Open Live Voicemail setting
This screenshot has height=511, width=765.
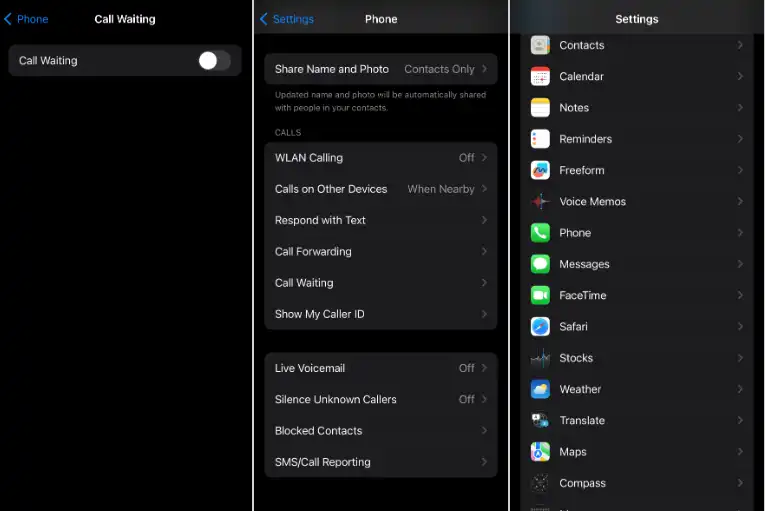click(x=380, y=368)
